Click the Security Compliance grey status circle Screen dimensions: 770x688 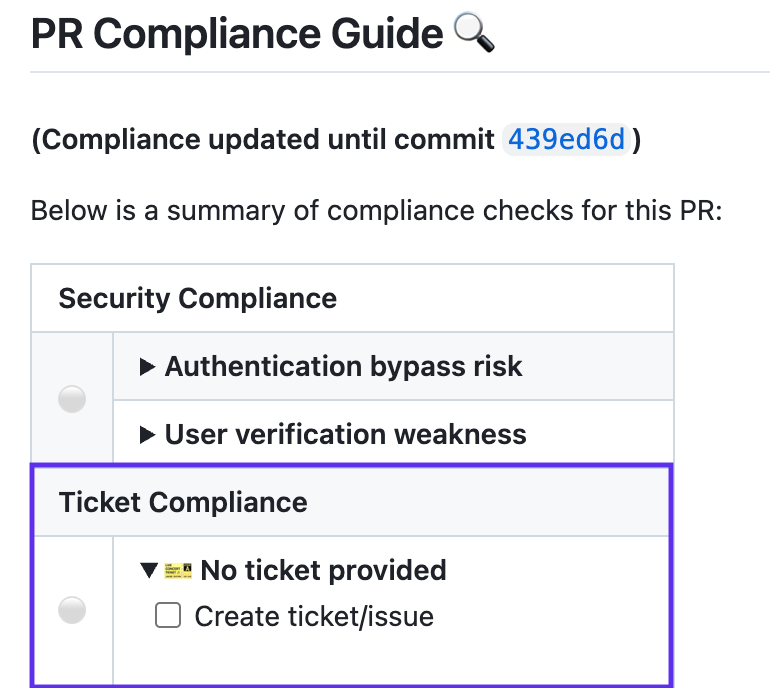pyautogui.click(x=72, y=400)
